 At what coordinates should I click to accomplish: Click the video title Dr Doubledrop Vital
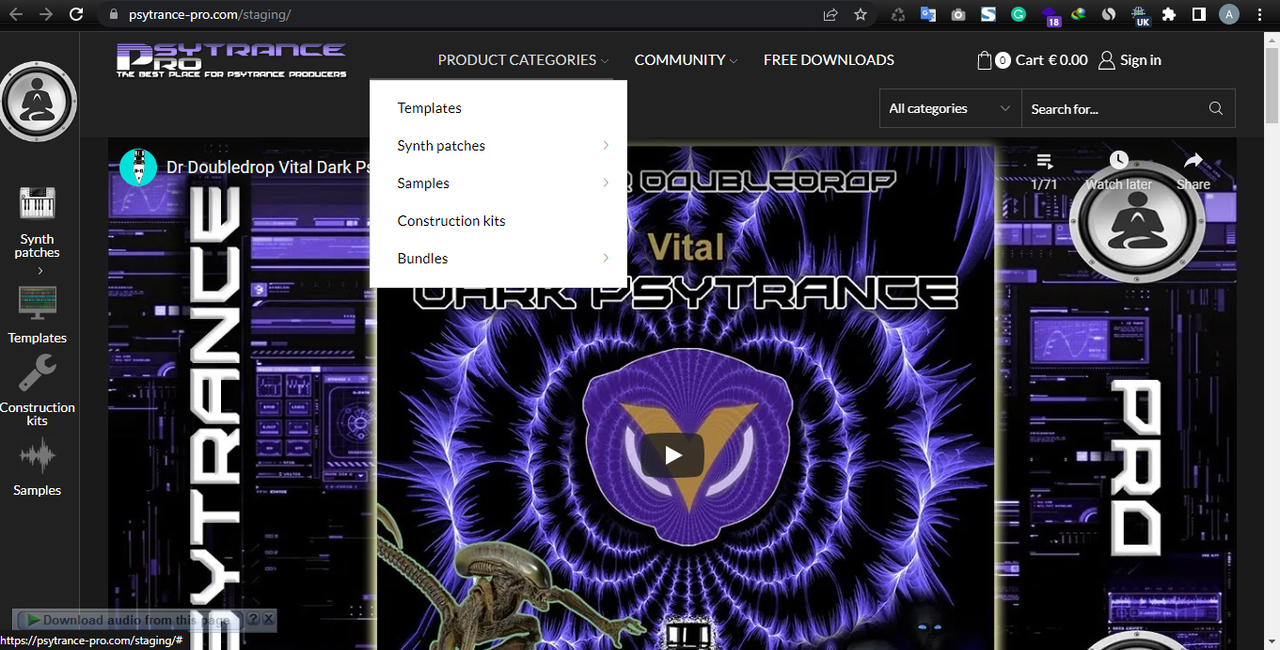(268, 167)
